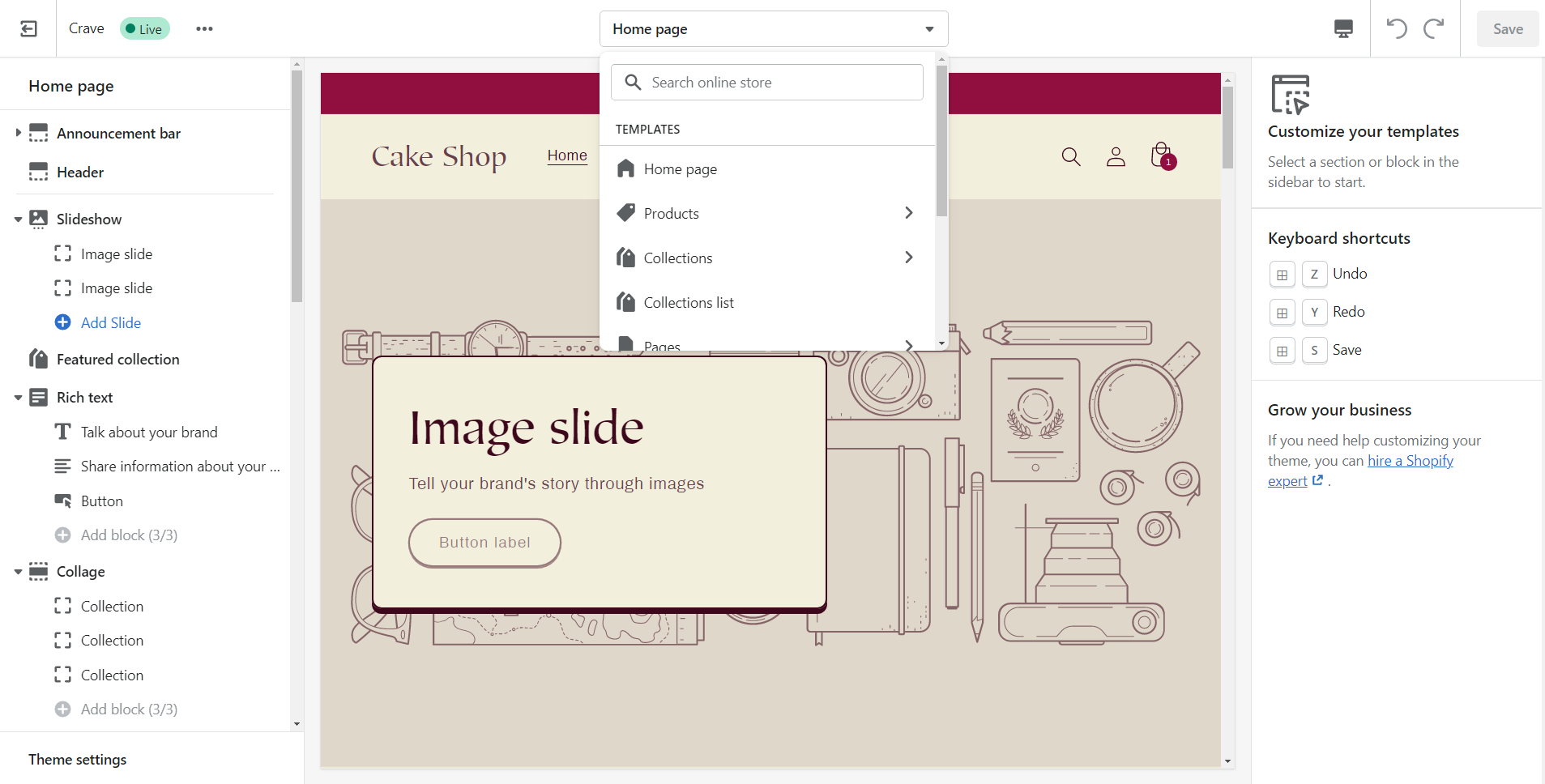Click the Customize your templates icon

tap(1291, 95)
